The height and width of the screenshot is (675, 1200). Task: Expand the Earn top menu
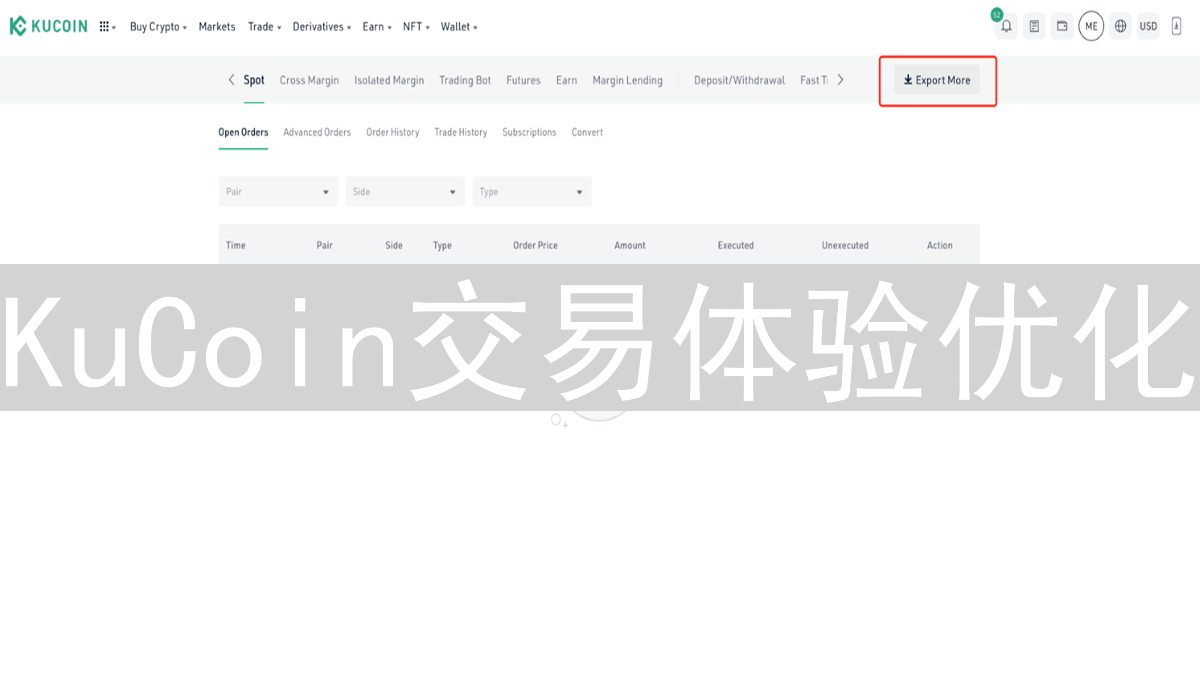pos(376,27)
